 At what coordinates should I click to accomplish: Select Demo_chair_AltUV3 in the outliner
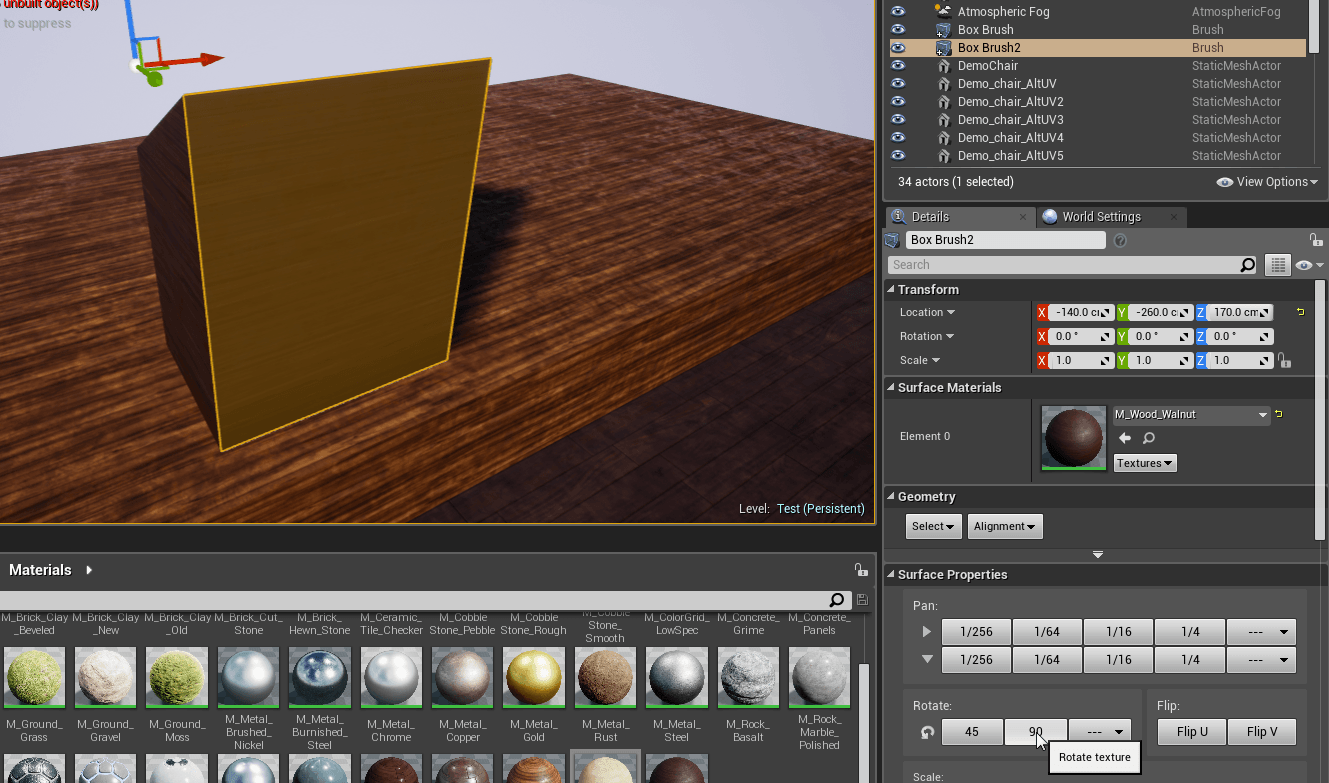pos(1010,120)
